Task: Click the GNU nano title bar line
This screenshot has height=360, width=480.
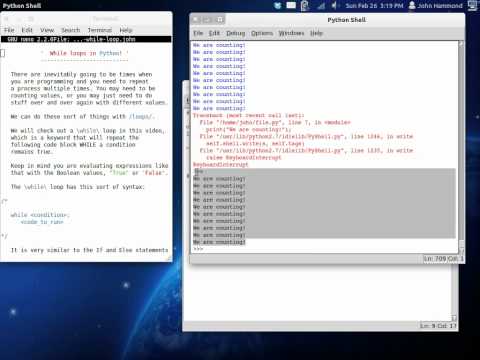Action: [x=86, y=39]
